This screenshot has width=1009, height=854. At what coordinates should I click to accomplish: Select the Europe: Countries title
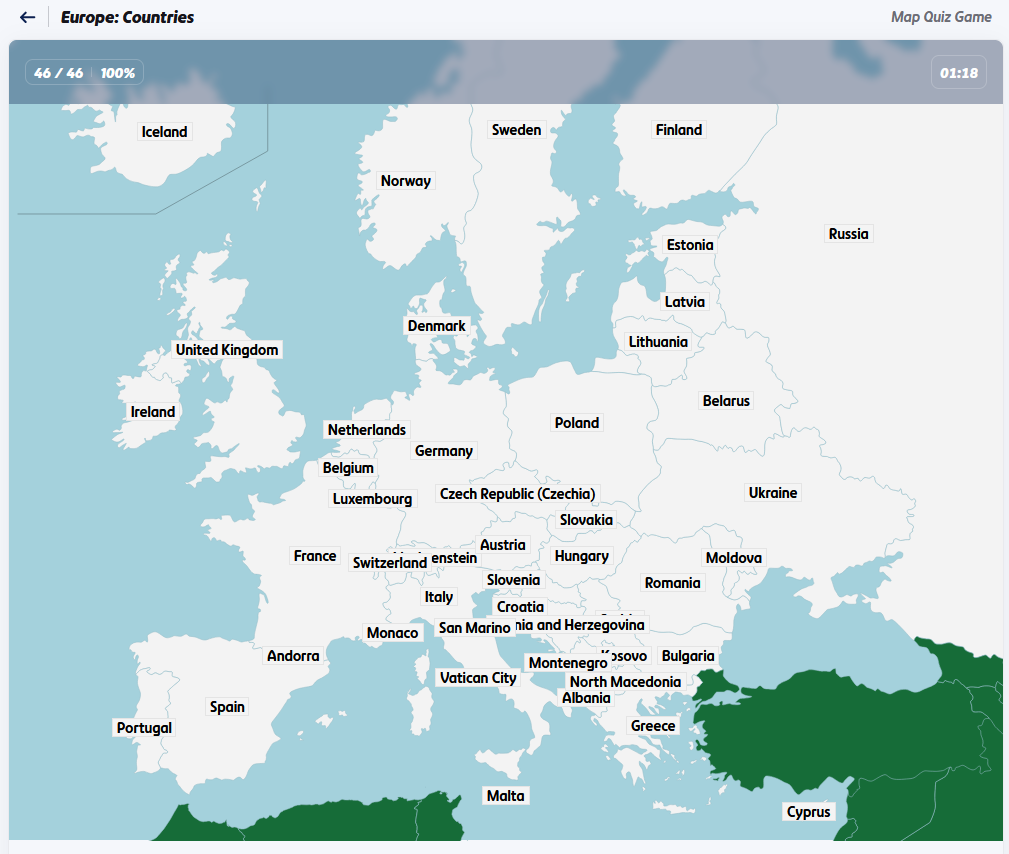click(x=127, y=17)
